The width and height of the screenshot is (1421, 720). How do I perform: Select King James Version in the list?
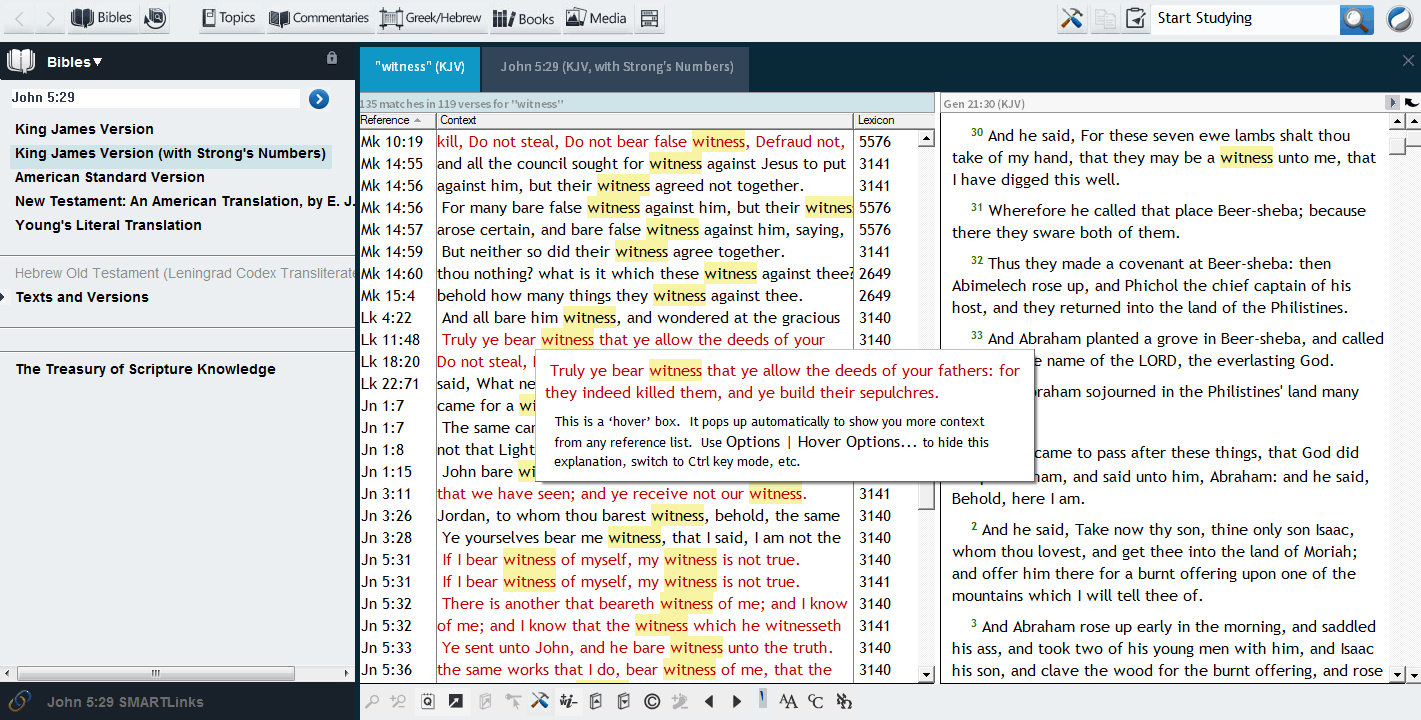click(84, 129)
